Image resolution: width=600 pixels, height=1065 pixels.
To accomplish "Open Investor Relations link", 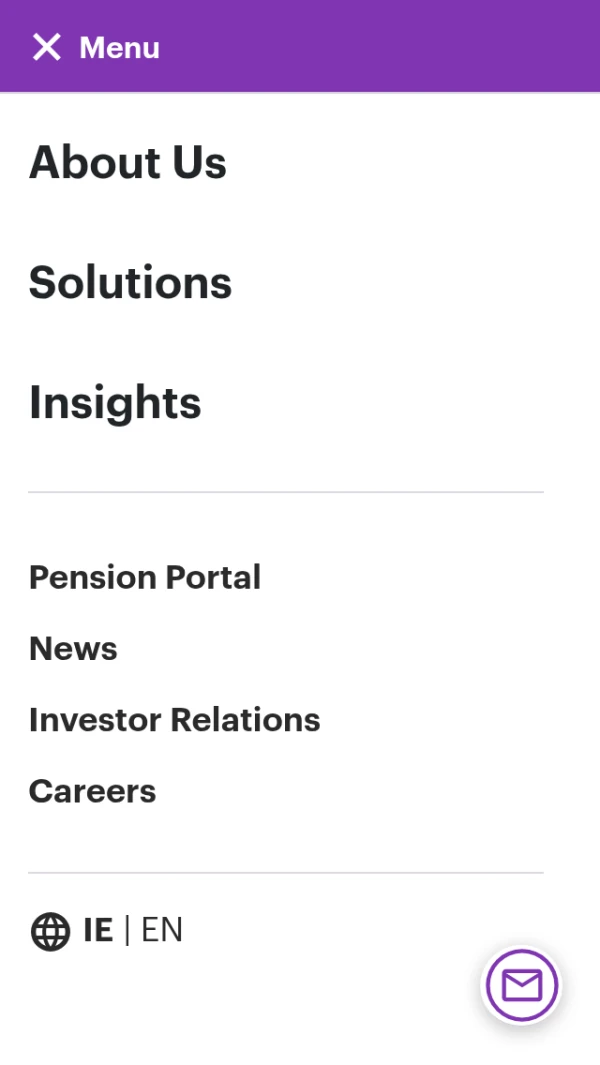I will pos(175,720).
